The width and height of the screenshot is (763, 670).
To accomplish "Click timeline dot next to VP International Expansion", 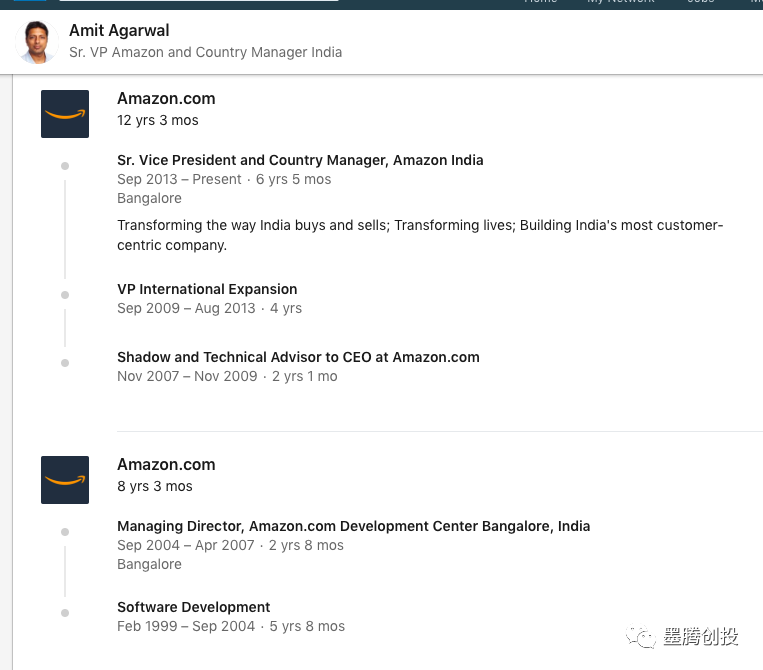I will 65,295.
